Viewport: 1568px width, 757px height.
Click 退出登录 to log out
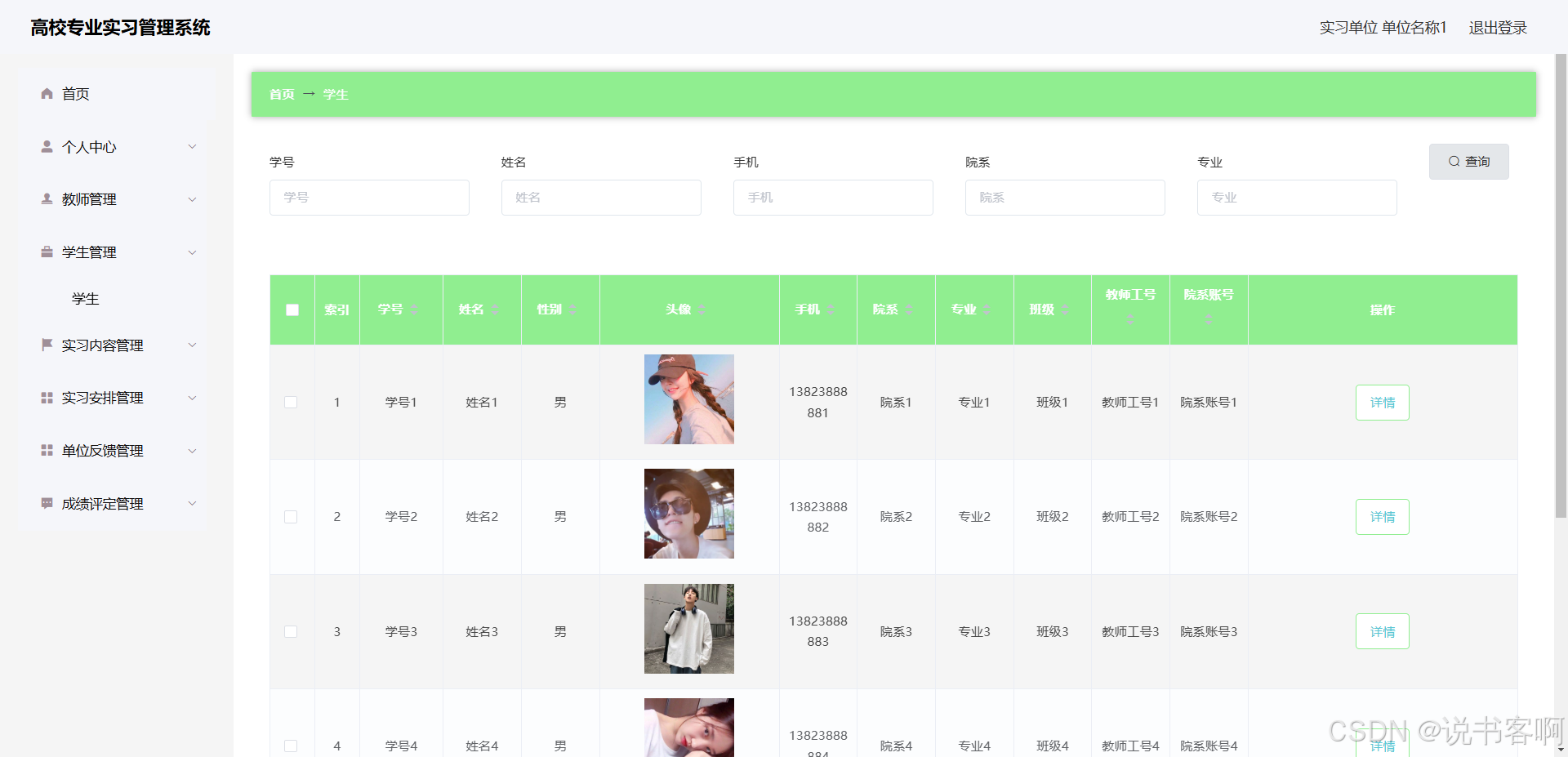coord(1498,28)
